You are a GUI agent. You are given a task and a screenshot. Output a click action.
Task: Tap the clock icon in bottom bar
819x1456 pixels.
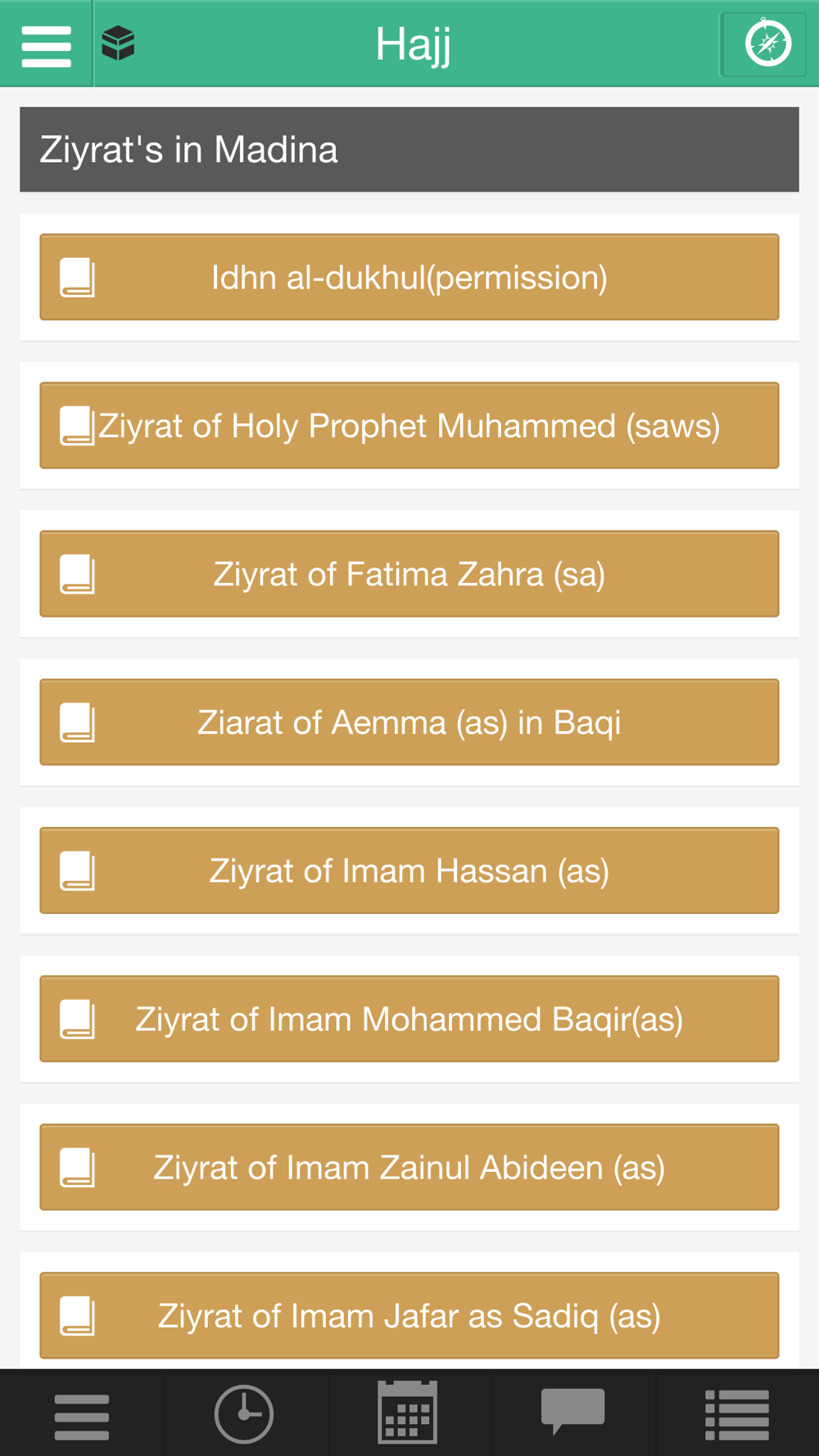point(243,1413)
